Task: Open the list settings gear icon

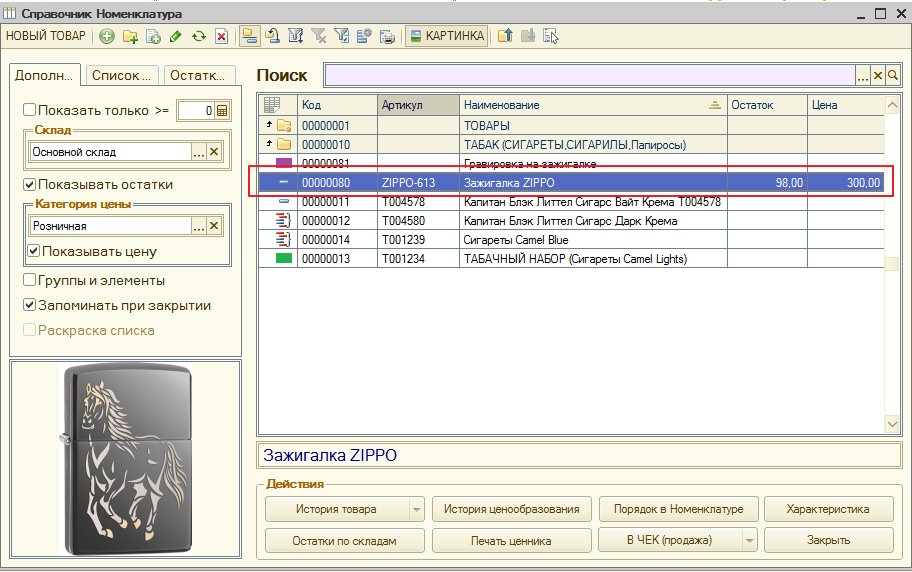Action: (364, 37)
